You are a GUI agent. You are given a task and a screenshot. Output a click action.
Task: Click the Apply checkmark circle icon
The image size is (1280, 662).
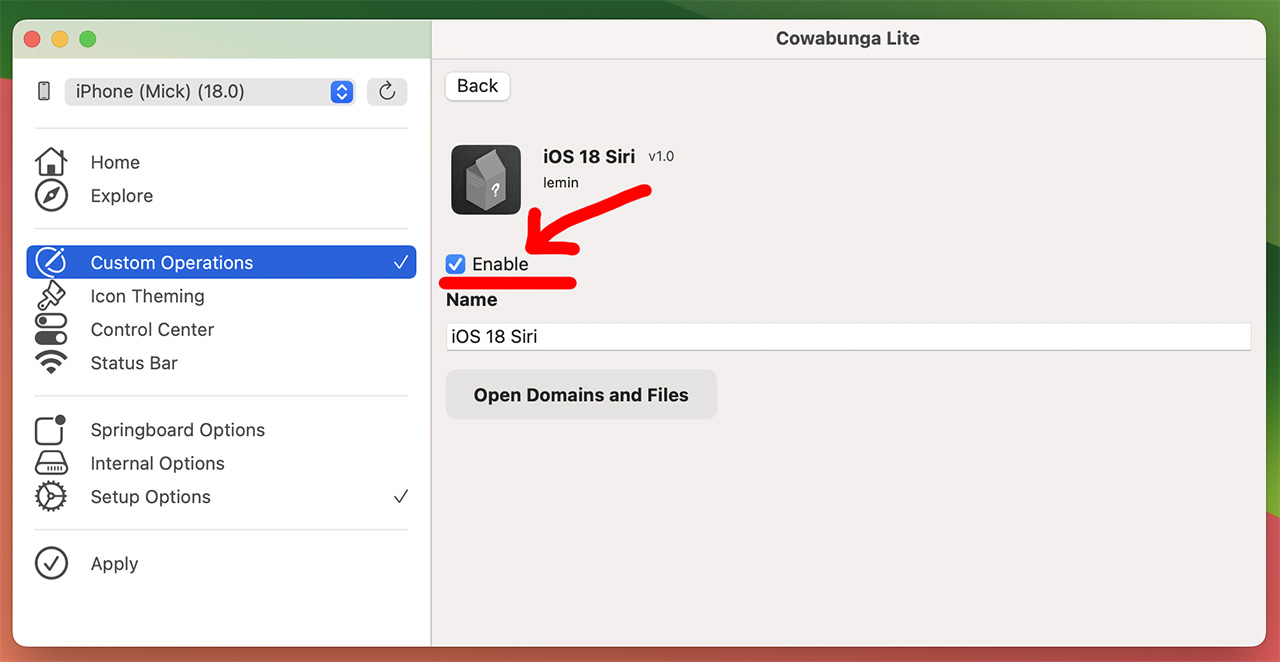click(x=51, y=564)
